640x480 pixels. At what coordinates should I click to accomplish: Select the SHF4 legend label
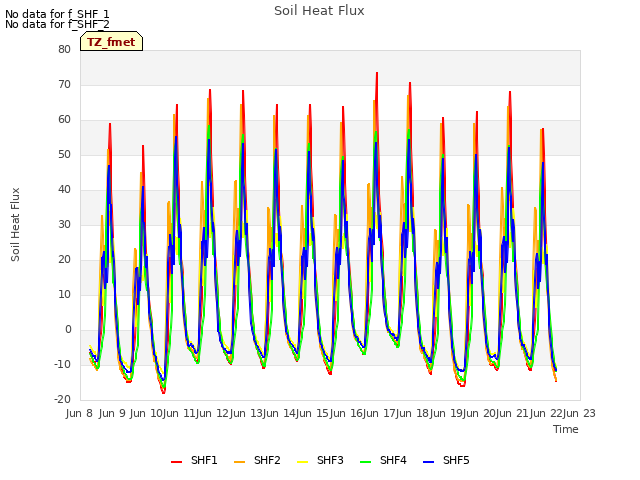click(393, 460)
